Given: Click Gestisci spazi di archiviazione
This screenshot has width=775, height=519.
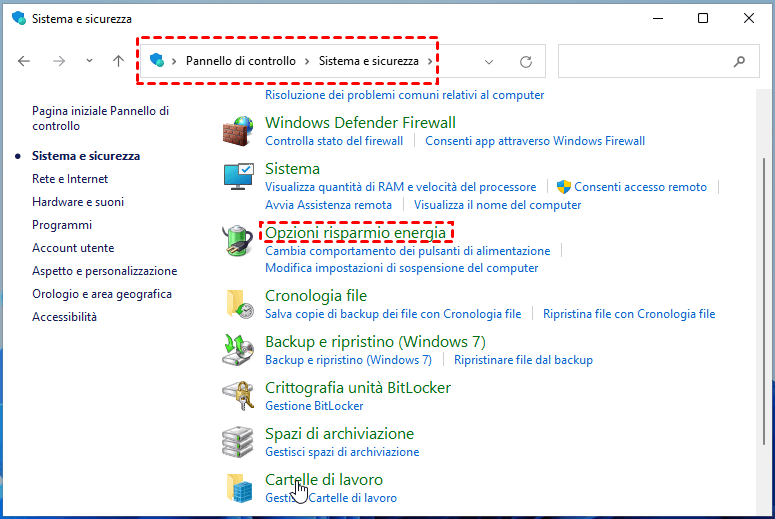Looking at the screenshot, I should pyautogui.click(x=342, y=452).
